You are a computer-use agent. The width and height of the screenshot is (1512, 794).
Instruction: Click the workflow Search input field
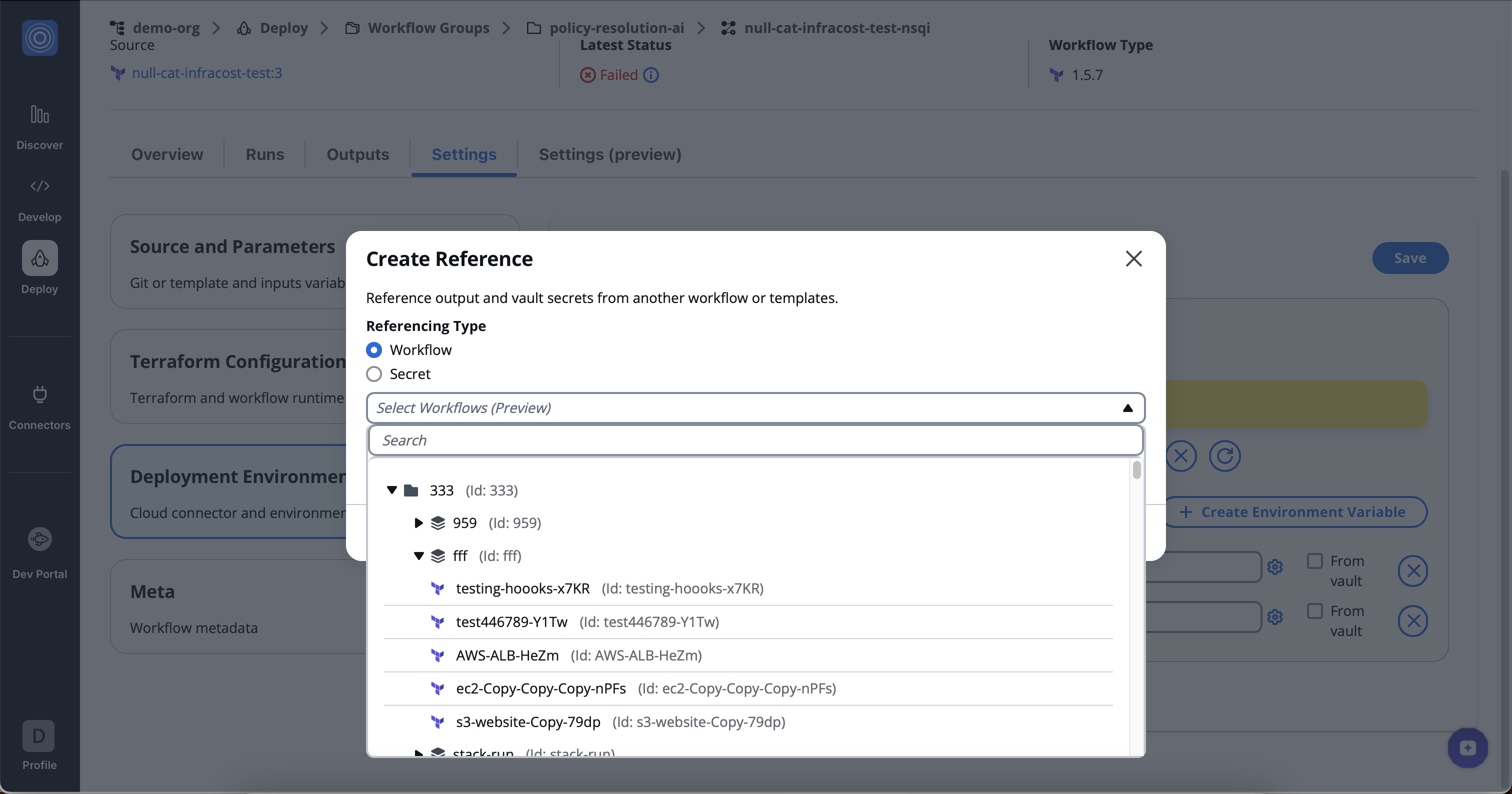point(755,440)
